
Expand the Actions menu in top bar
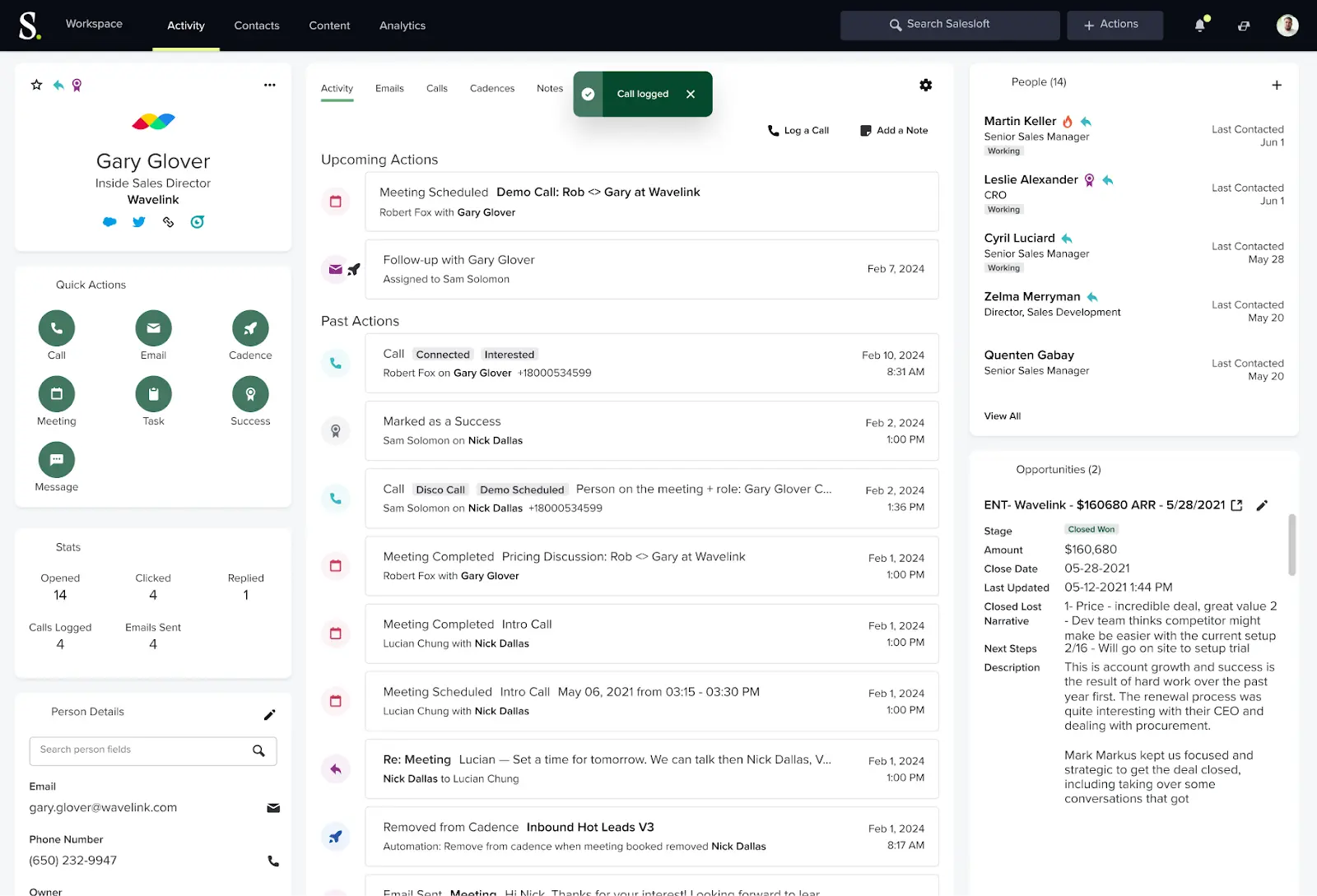pyautogui.click(x=1115, y=25)
